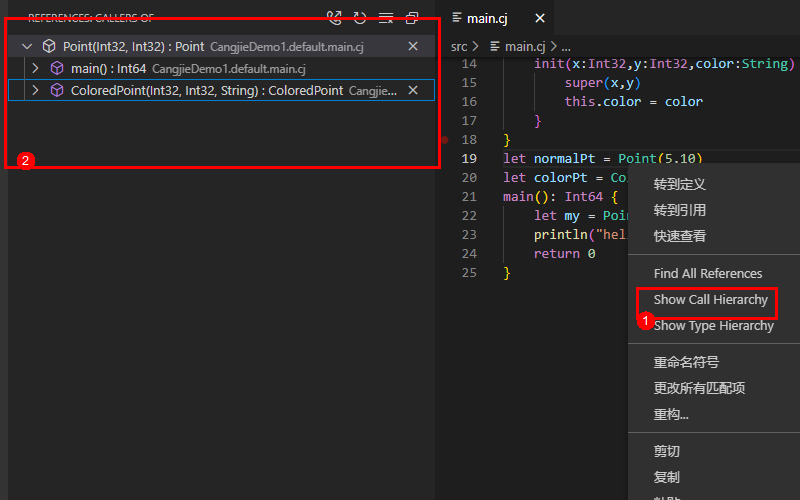The image size is (800, 500).
Task: Click the cube icon beside Point(Int32, Int32)
Action: click(48, 46)
